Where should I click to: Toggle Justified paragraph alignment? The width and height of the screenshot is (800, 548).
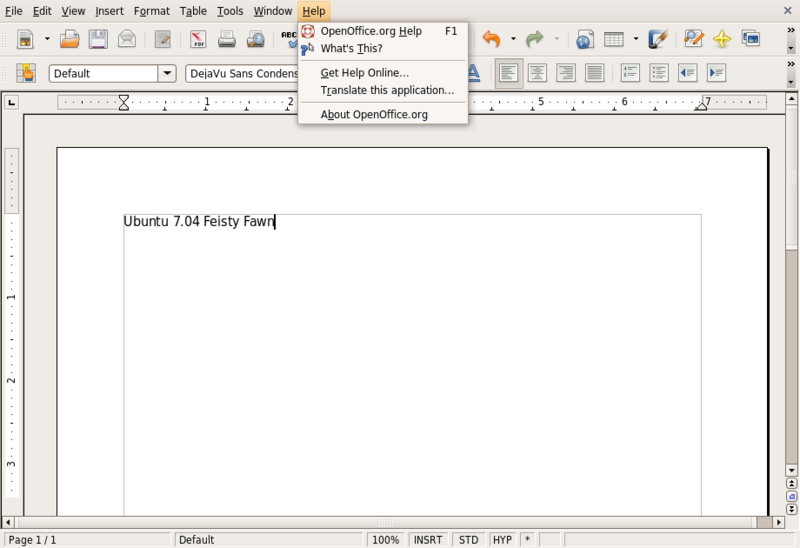[x=594, y=73]
